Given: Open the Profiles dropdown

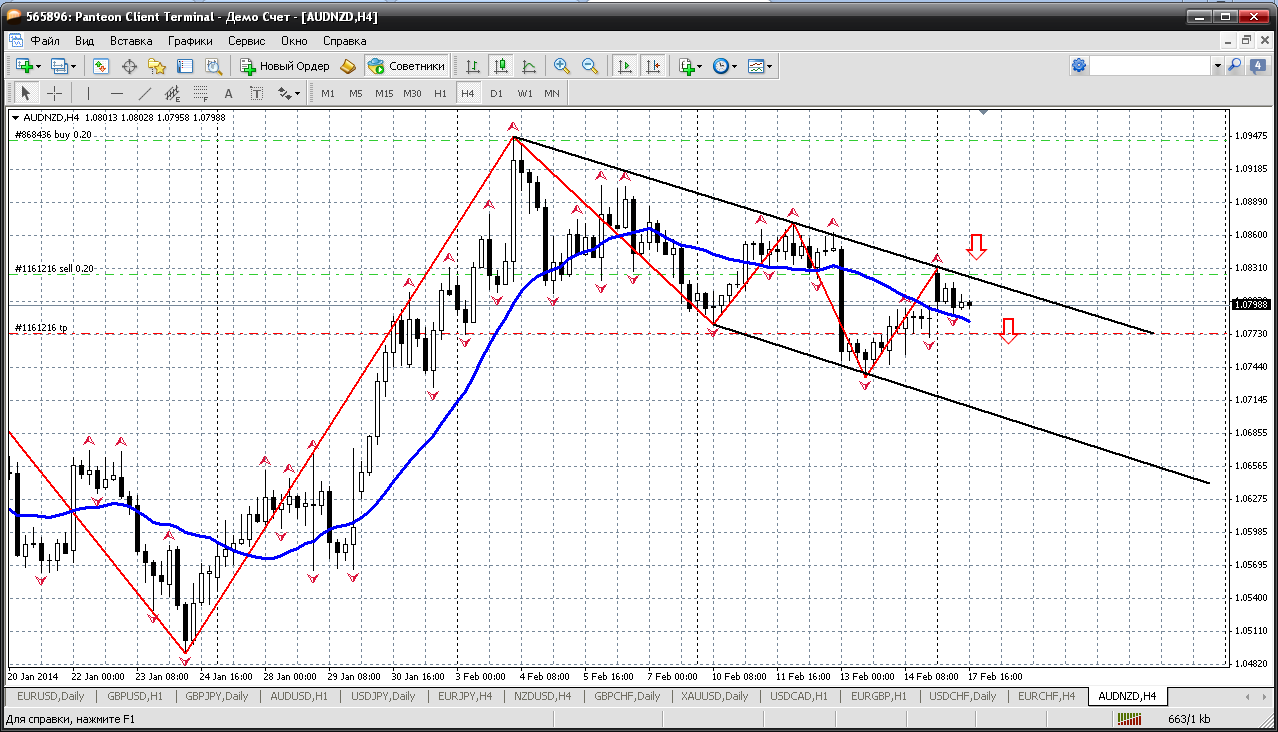Looking at the screenshot, I should coord(64,66).
